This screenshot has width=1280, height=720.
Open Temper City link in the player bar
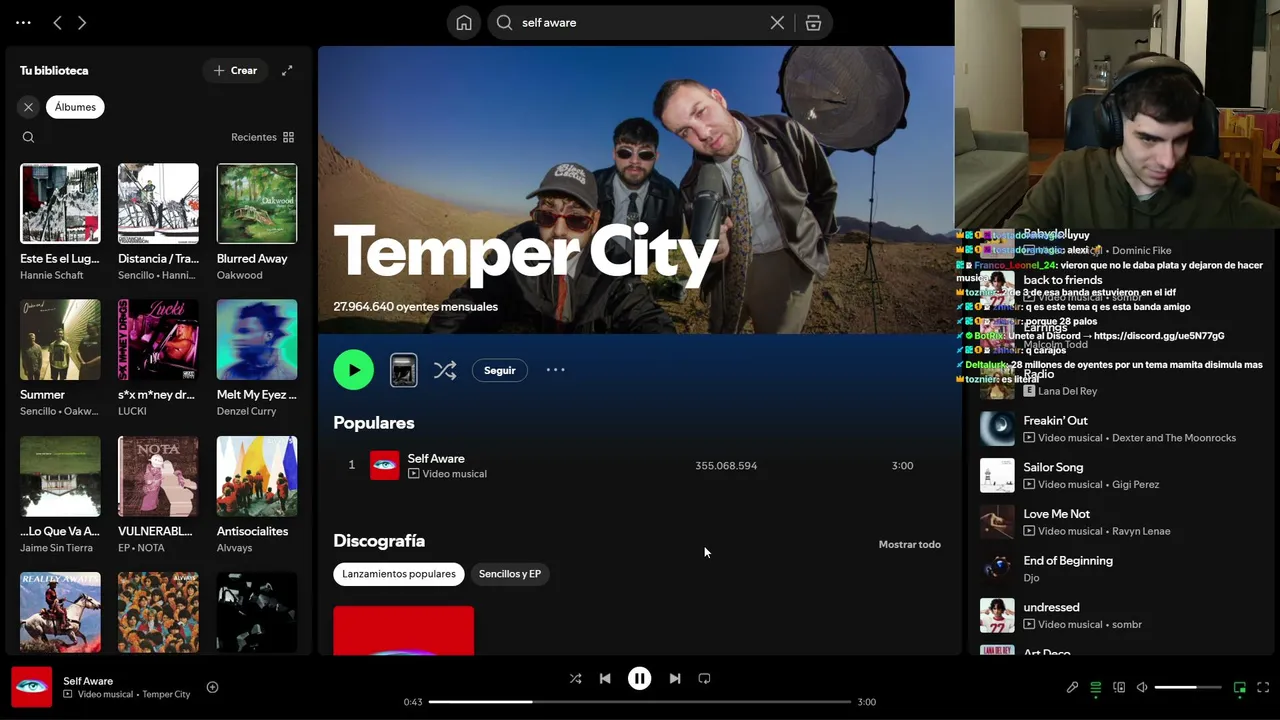(x=166, y=695)
